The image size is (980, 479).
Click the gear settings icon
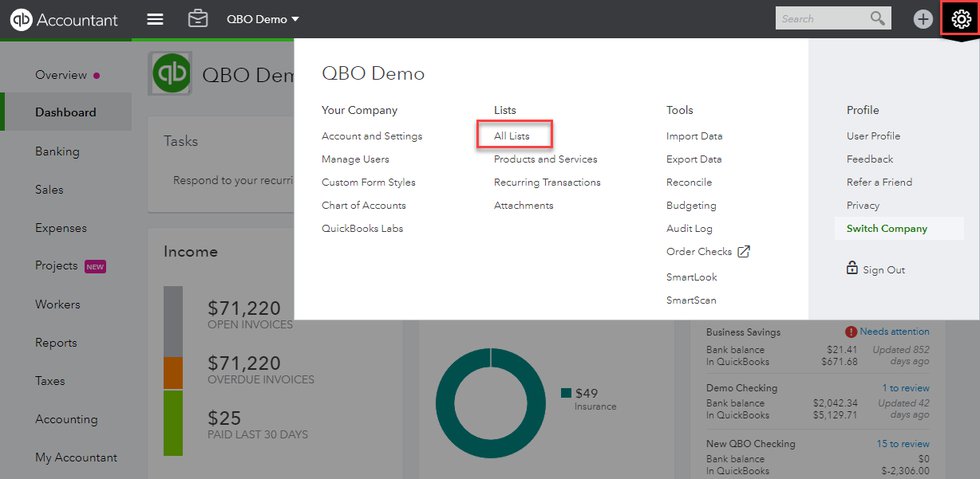pos(960,19)
